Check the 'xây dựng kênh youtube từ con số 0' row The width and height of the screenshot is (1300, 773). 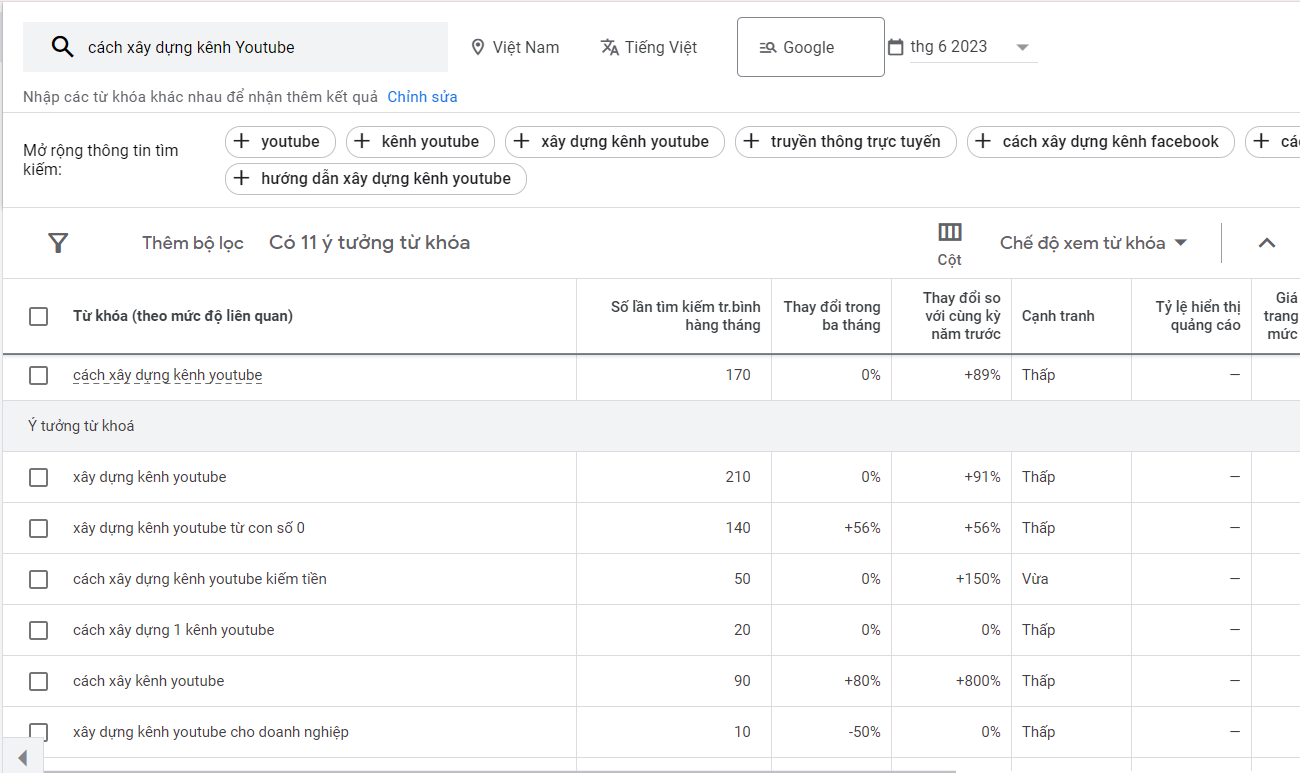(38, 528)
